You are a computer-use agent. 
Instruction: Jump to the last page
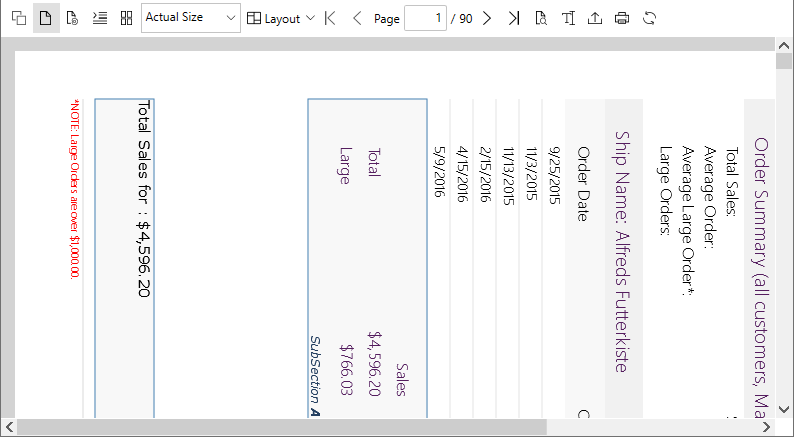coord(513,18)
